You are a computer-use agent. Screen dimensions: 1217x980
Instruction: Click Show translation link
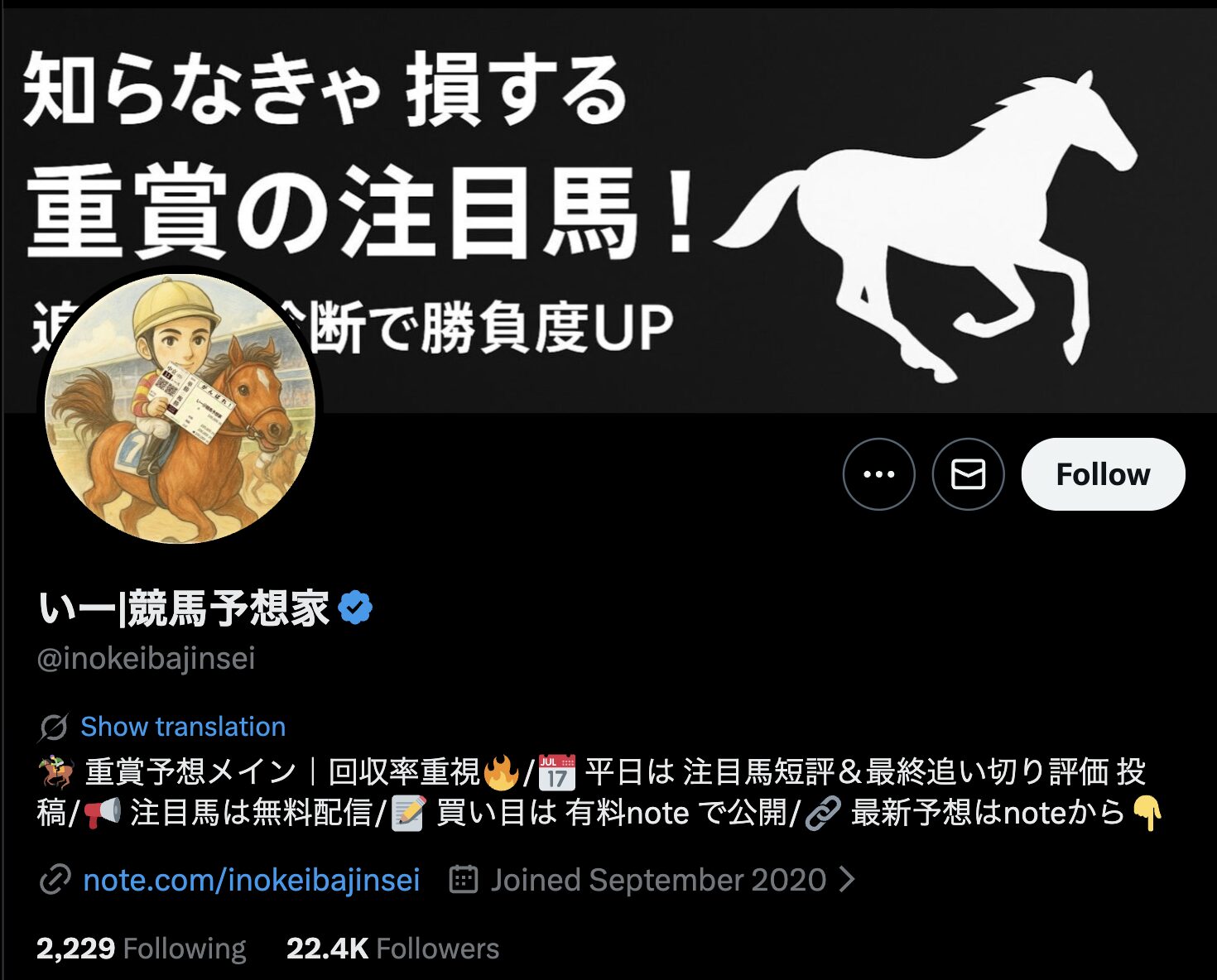click(x=183, y=727)
